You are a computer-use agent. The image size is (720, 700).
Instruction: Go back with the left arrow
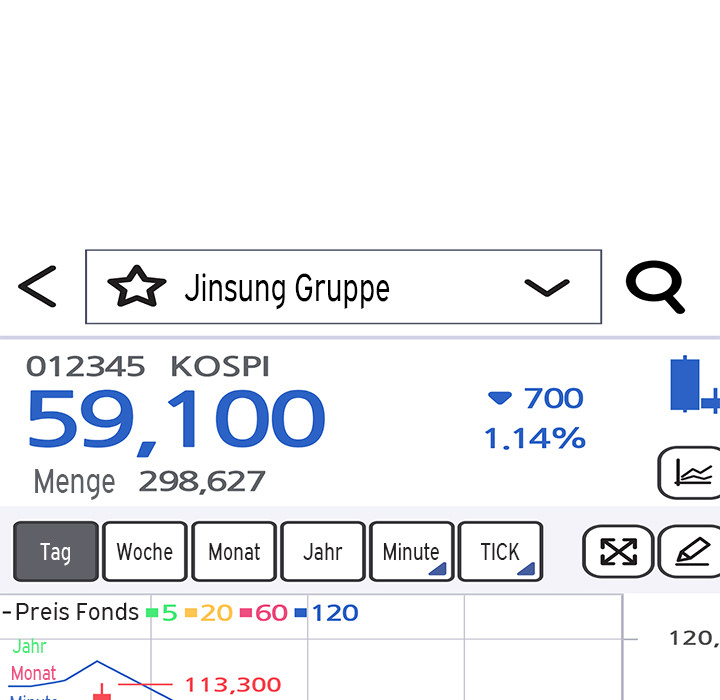(37, 286)
